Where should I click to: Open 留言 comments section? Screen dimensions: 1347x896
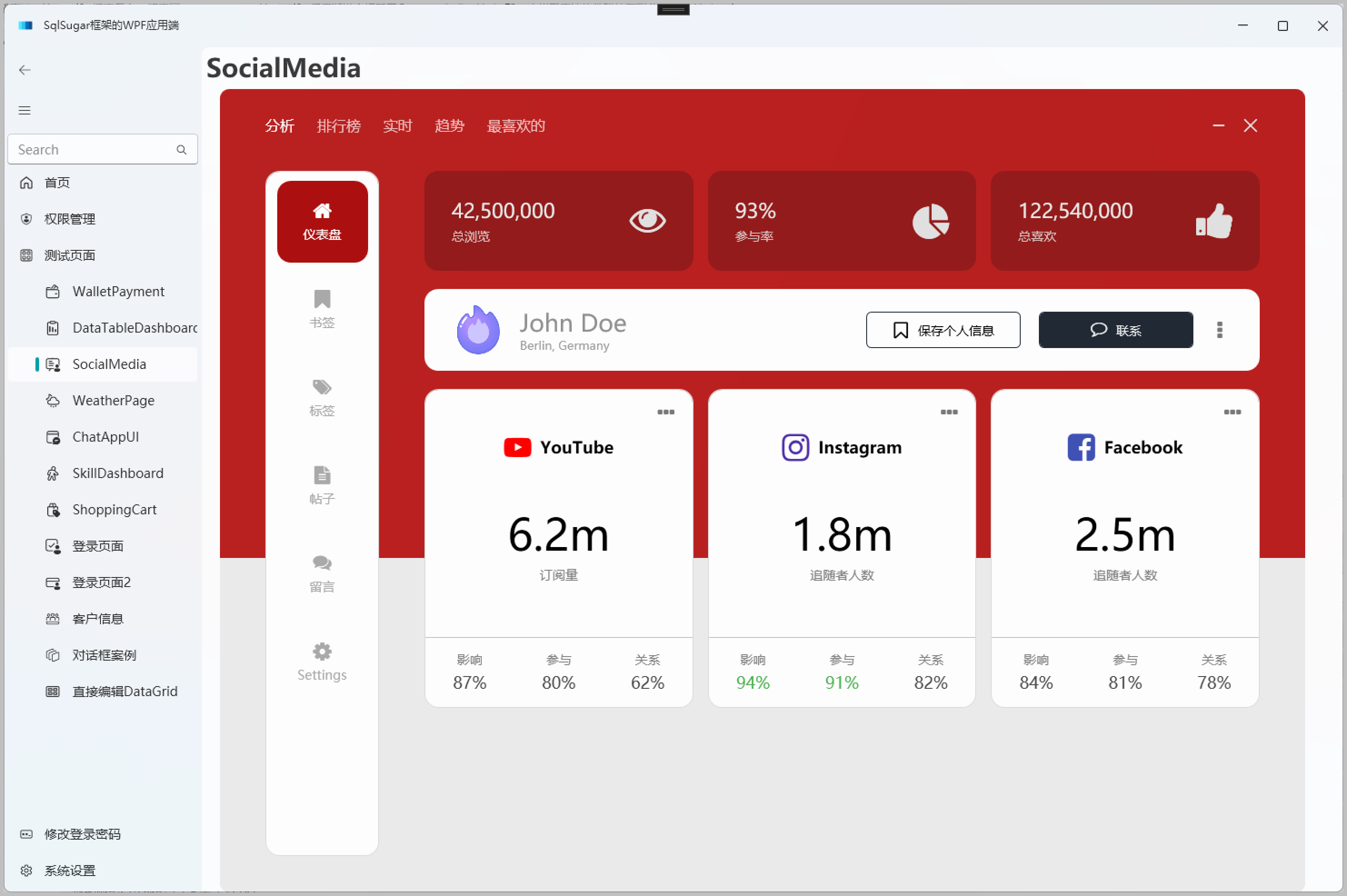[322, 574]
